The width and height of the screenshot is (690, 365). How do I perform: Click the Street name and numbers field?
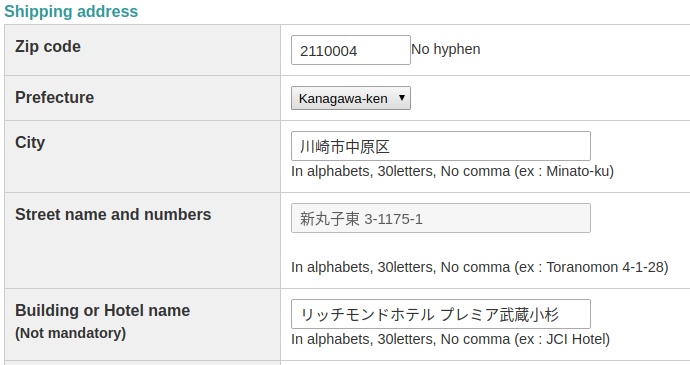pos(440,218)
